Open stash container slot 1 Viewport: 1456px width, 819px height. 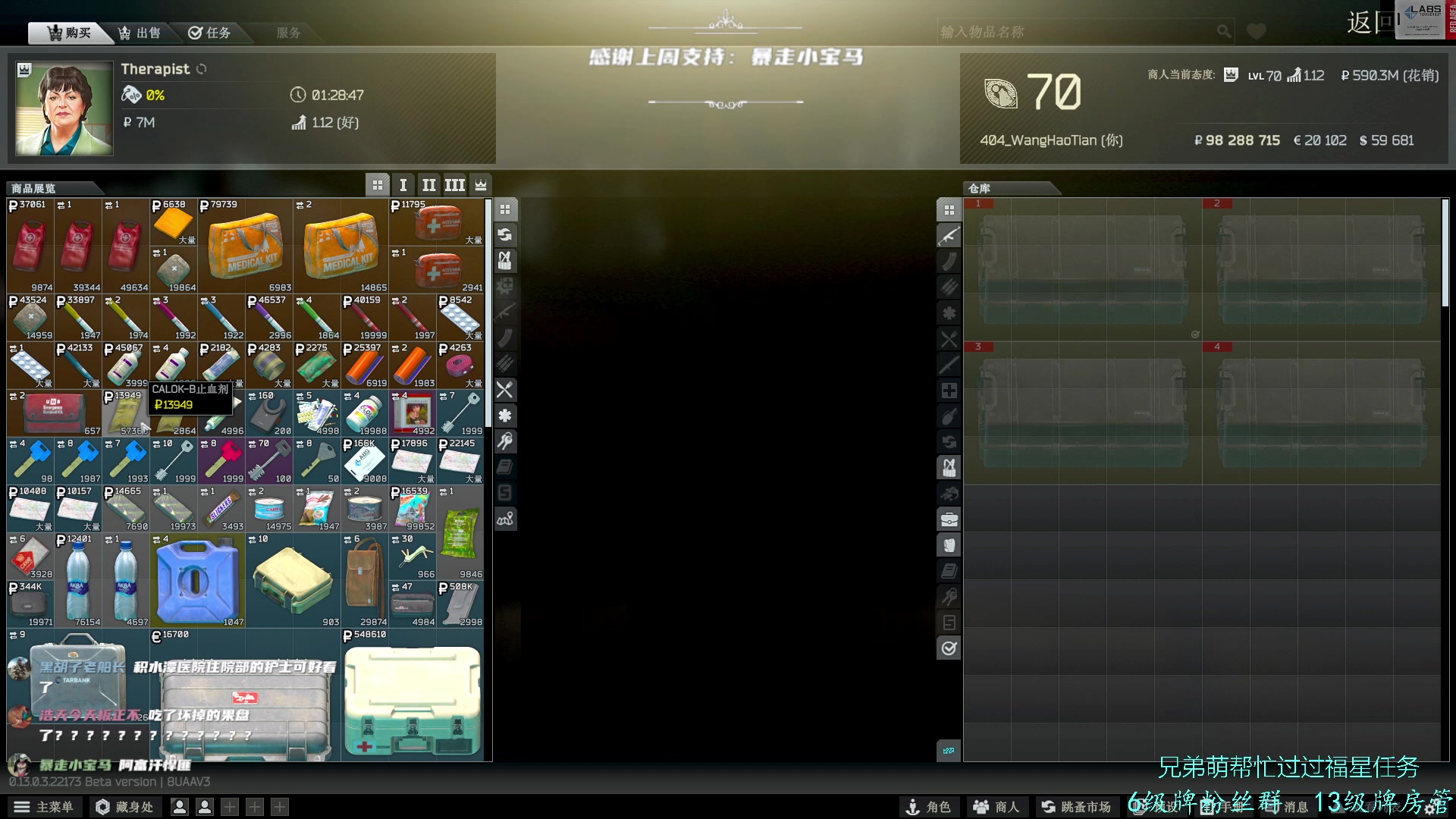point(1082,269)
